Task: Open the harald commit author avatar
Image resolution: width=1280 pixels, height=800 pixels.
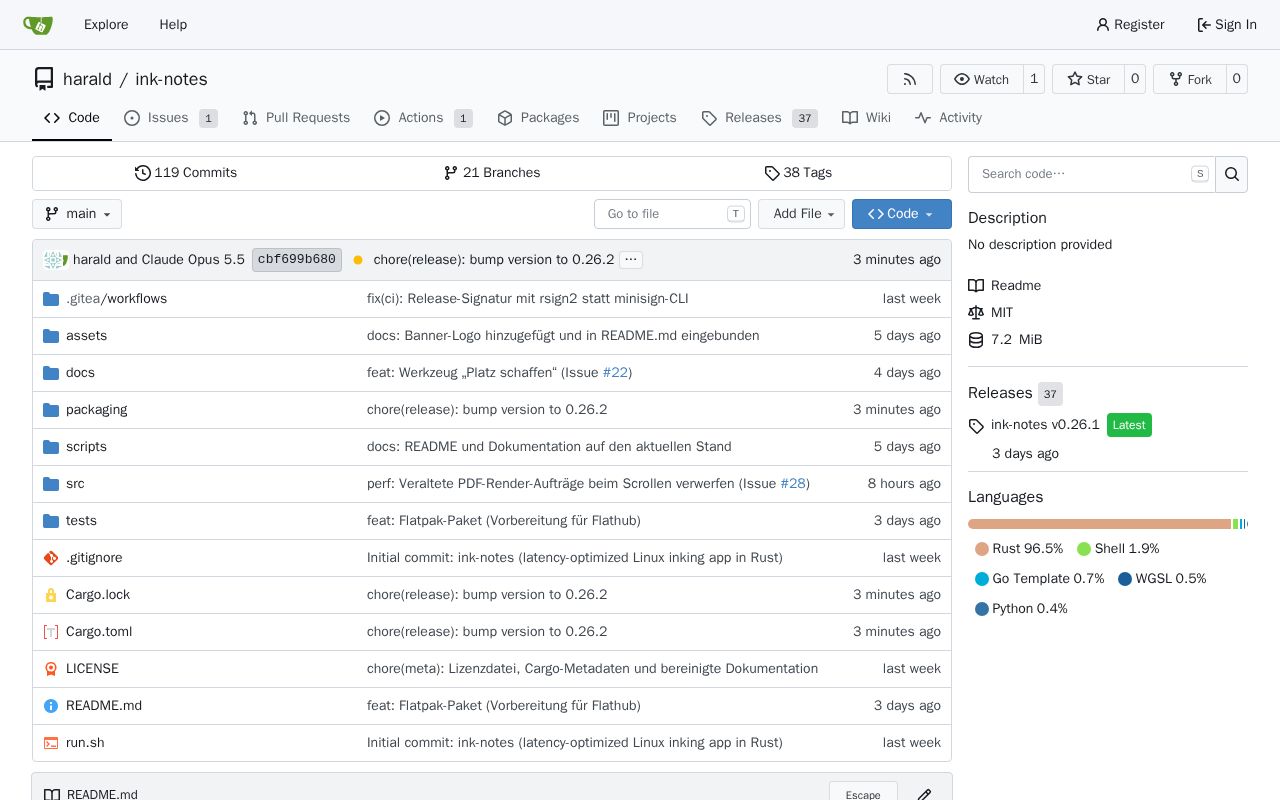Action: 55,260
